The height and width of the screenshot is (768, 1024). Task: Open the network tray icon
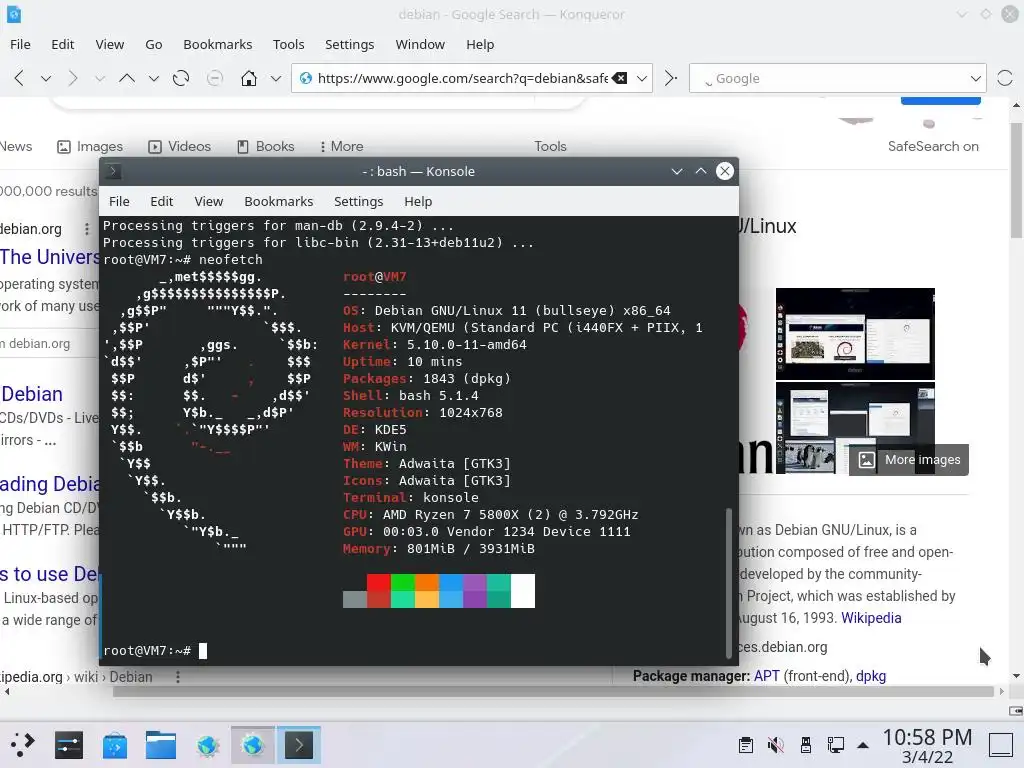(835, 745)
